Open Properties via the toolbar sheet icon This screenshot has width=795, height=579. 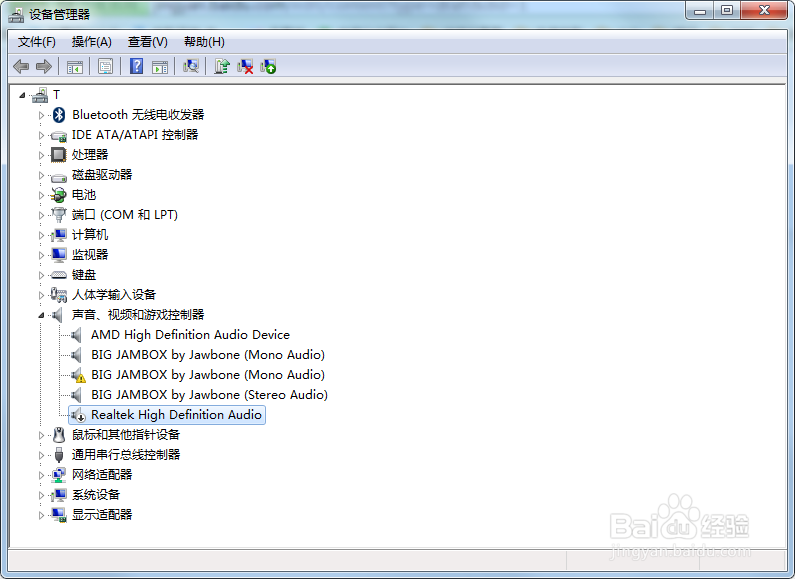point(105,66)
